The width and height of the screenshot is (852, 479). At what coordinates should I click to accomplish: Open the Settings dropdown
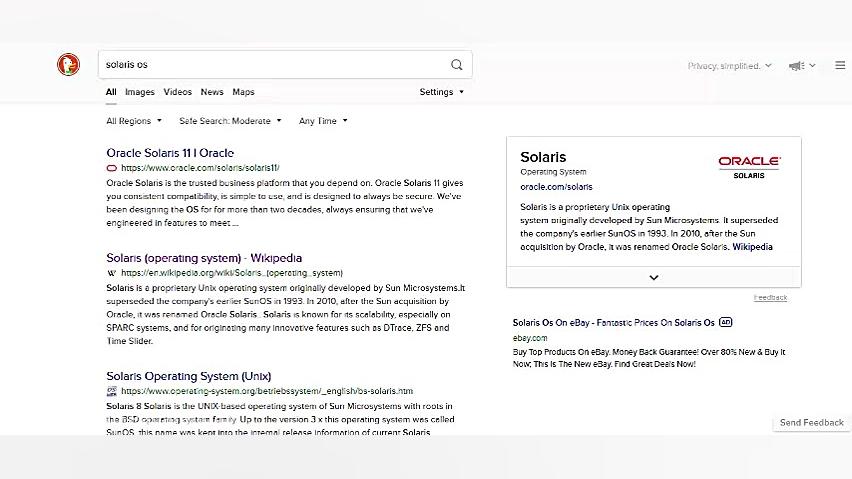pos(442,92)
